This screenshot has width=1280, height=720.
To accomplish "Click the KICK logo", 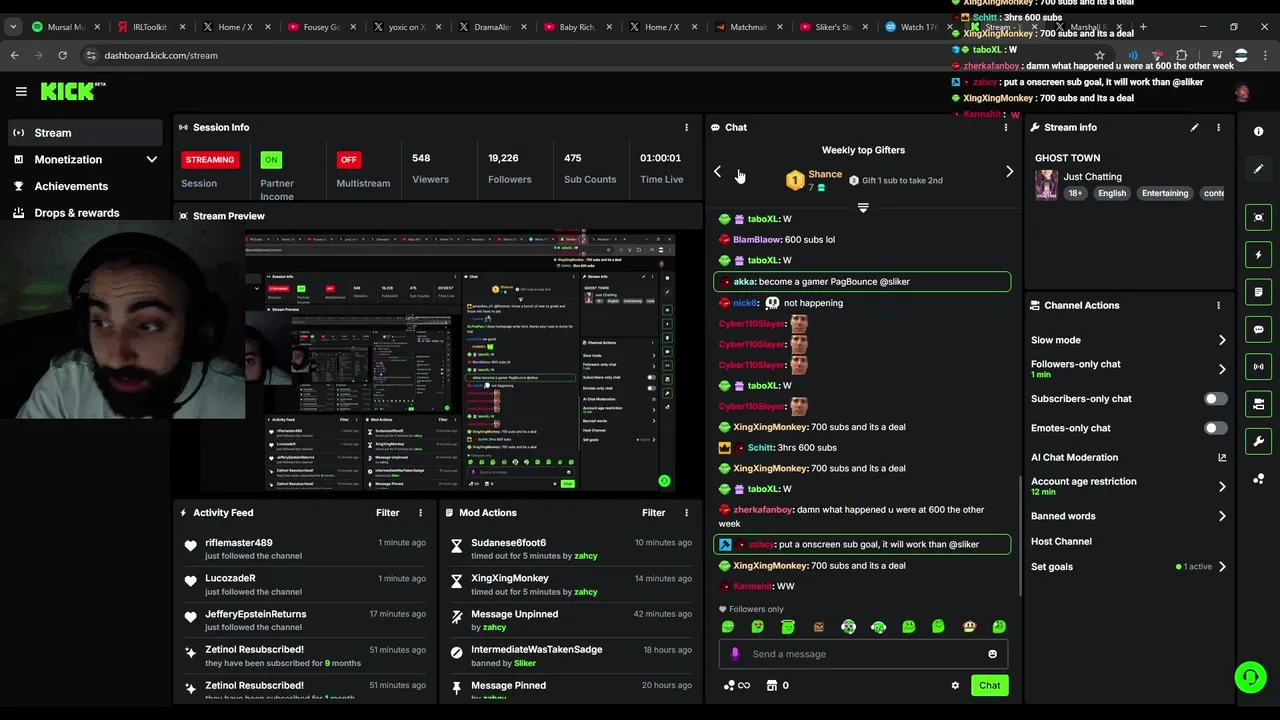I will tap(73, 91).
